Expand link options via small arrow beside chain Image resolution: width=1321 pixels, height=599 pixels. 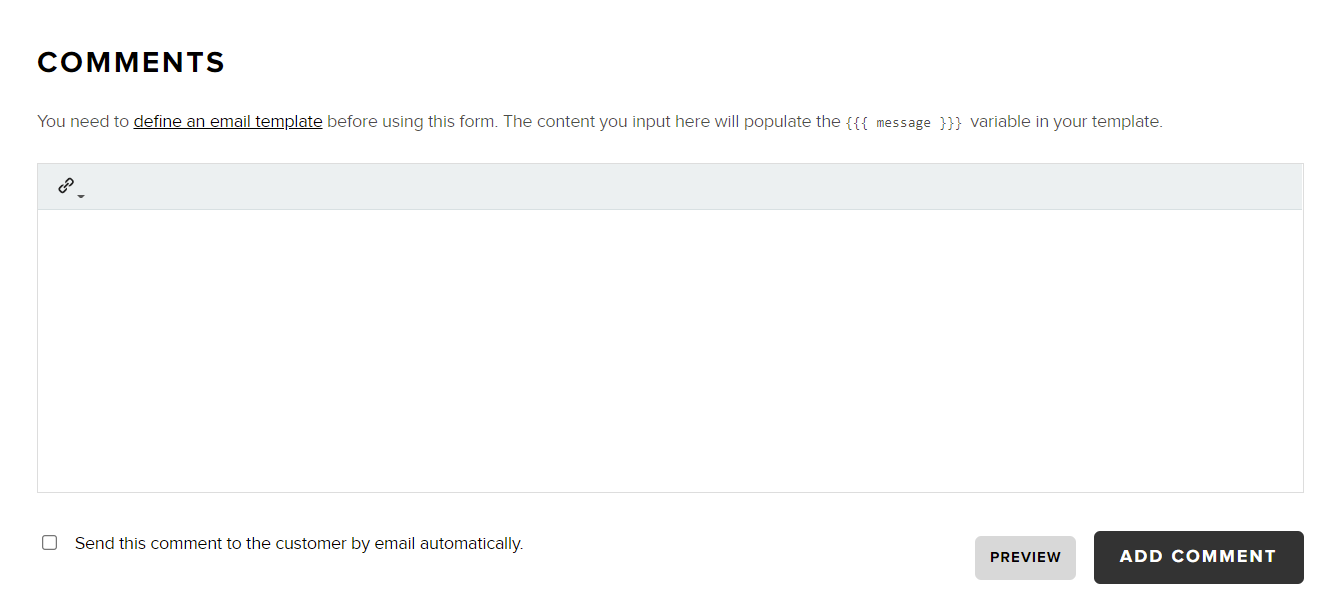(x=81, y=196)
